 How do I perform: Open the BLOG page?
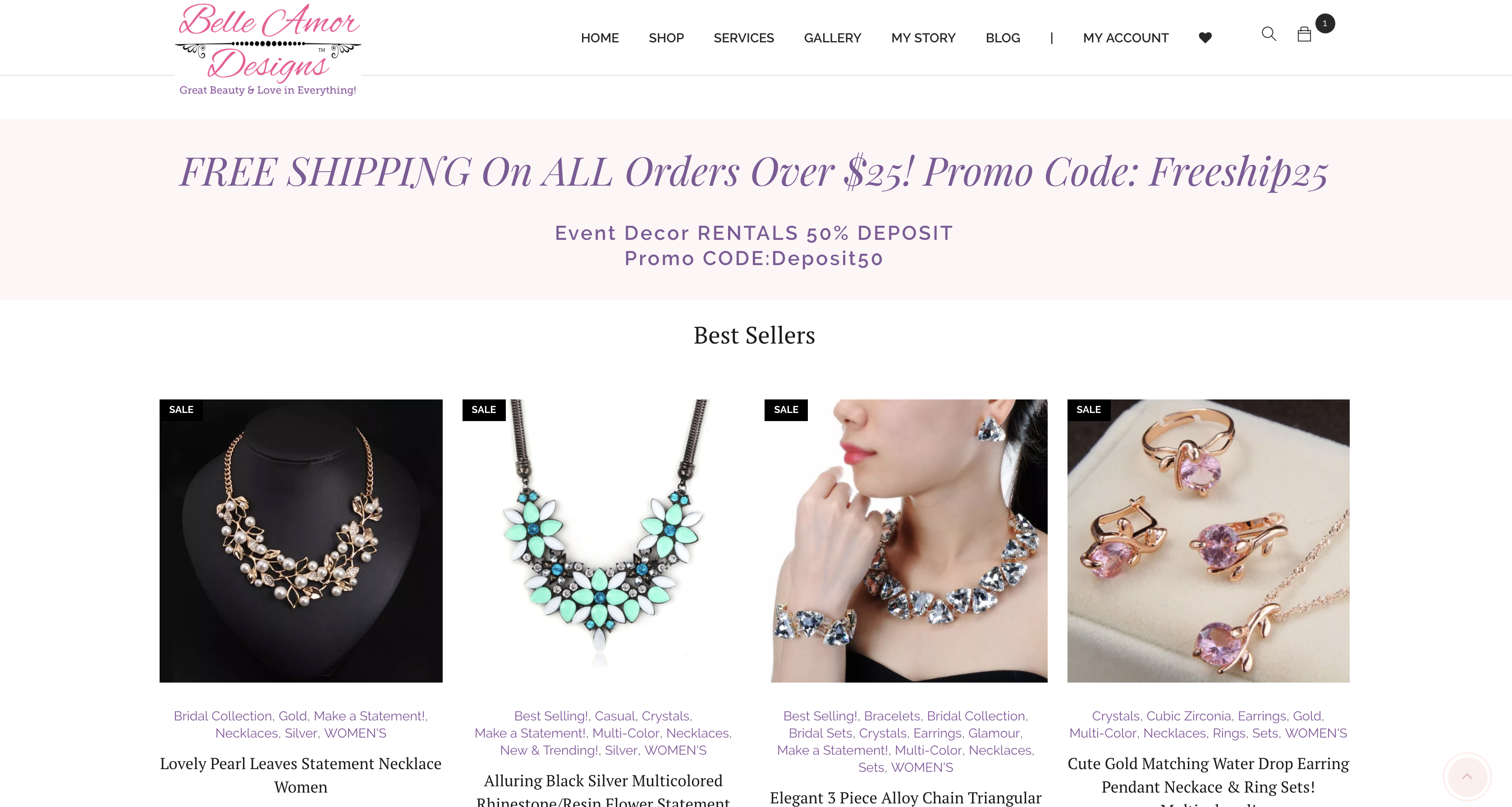pyautogui.click(x=1003, y=38)
